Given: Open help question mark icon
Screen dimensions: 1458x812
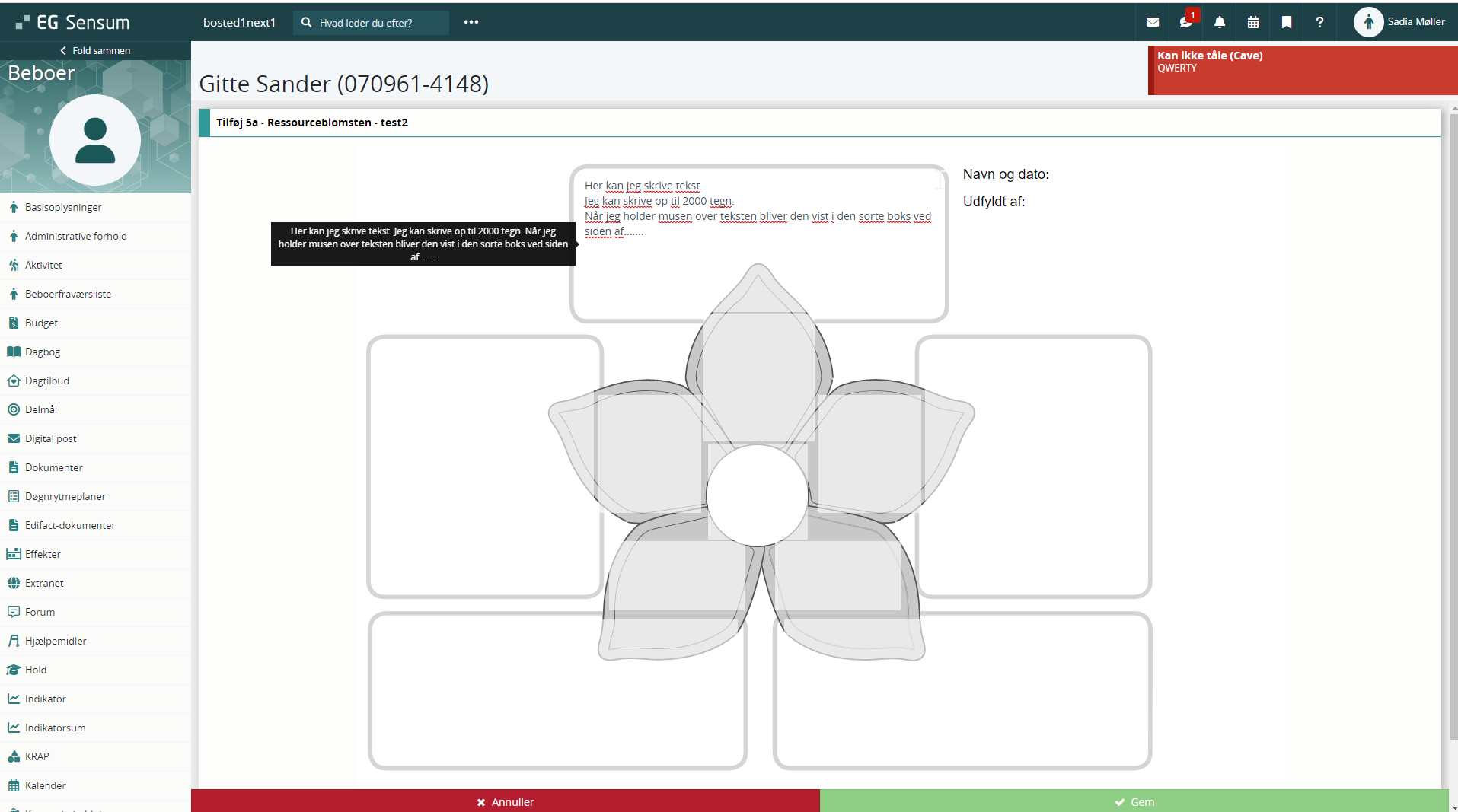Looking at the screenshot, I should click(1320, 22).
